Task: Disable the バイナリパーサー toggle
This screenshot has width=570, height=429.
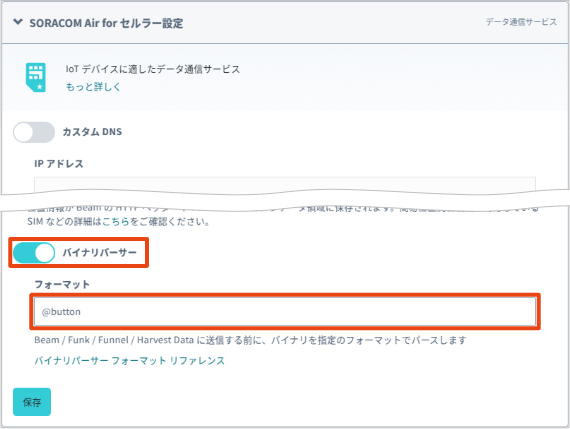Action: [34, 253]
